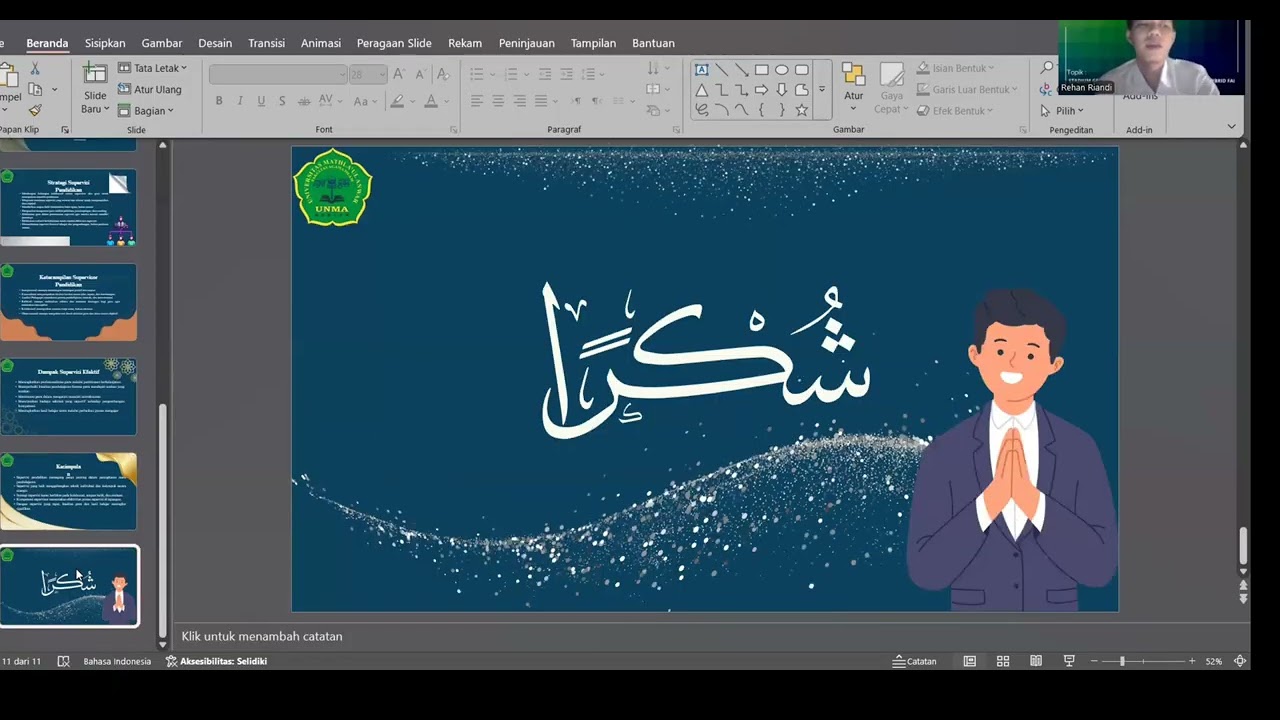Viewport: 1280px width, 720px height.
Task: Click Garis Luar Bentuk outline button
Action: coord(966,89)
